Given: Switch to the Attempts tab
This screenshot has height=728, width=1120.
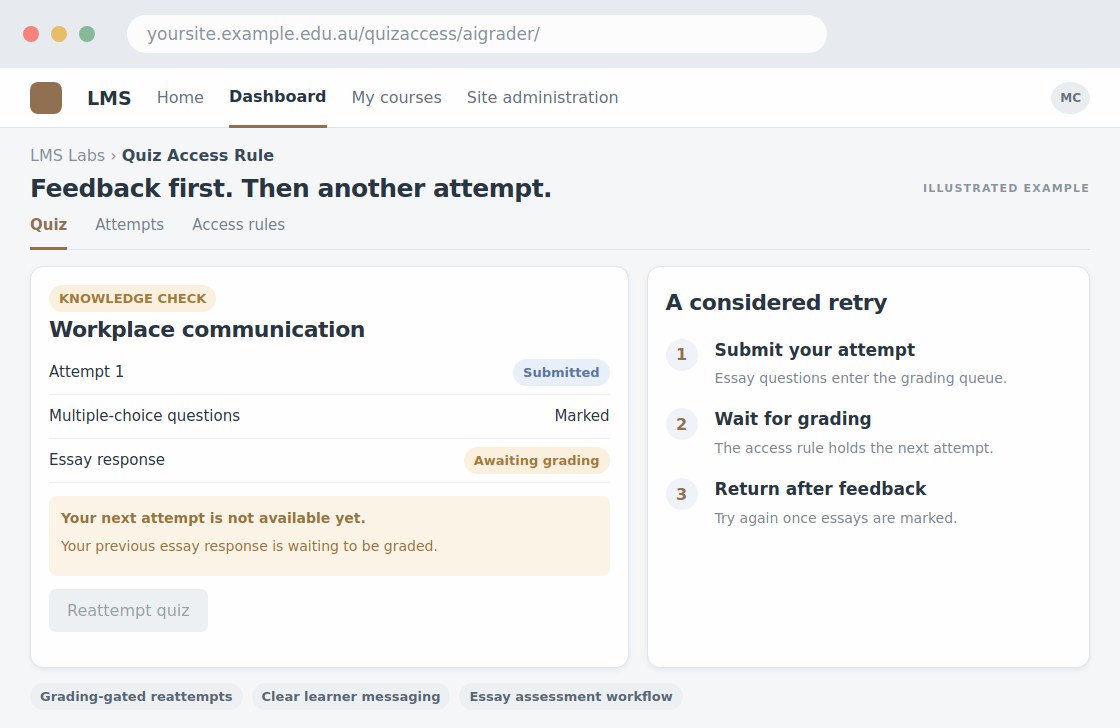Looking at the screenshot, I should (x=129, y=224).
